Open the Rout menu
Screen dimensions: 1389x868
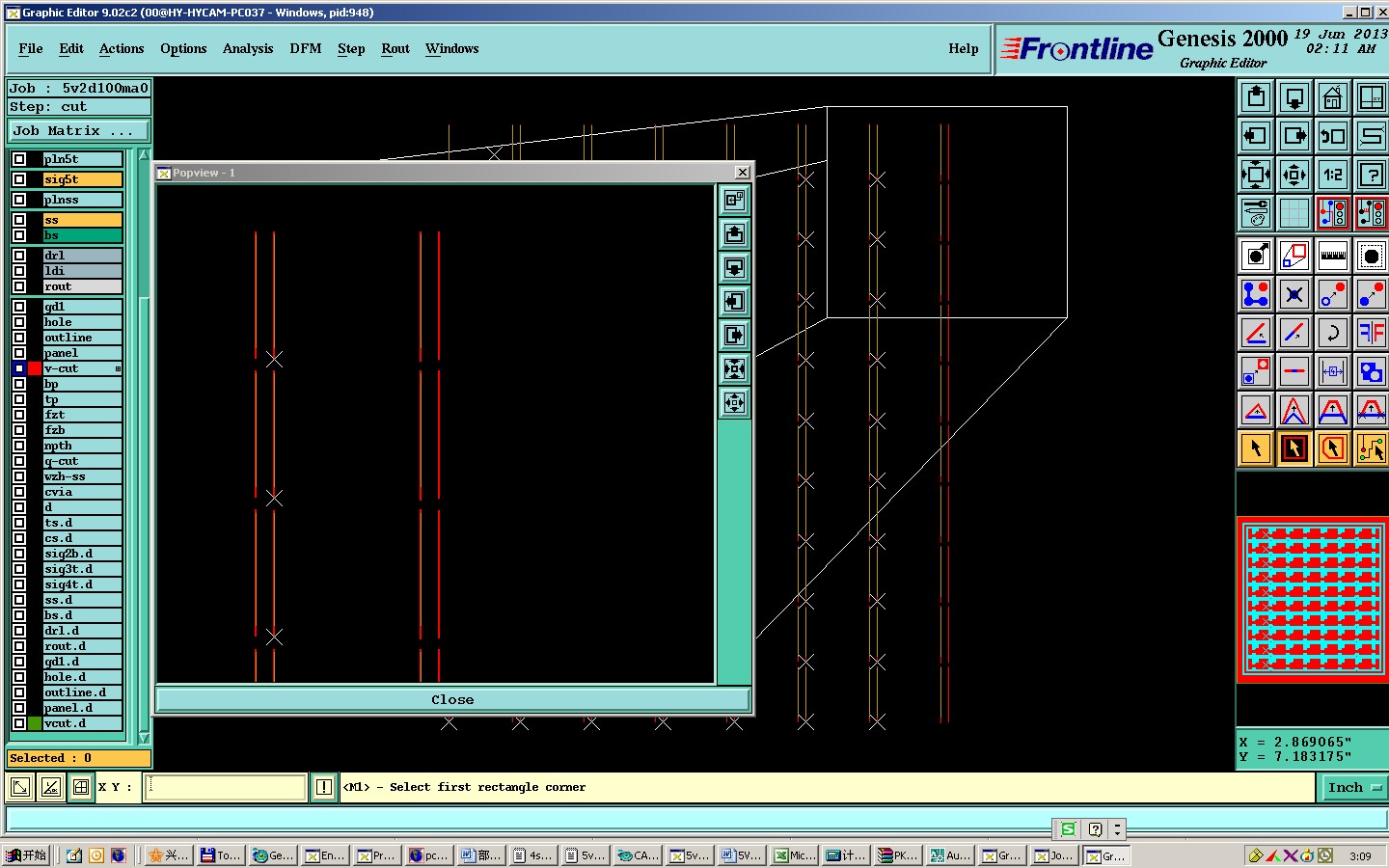click(395, 48)
